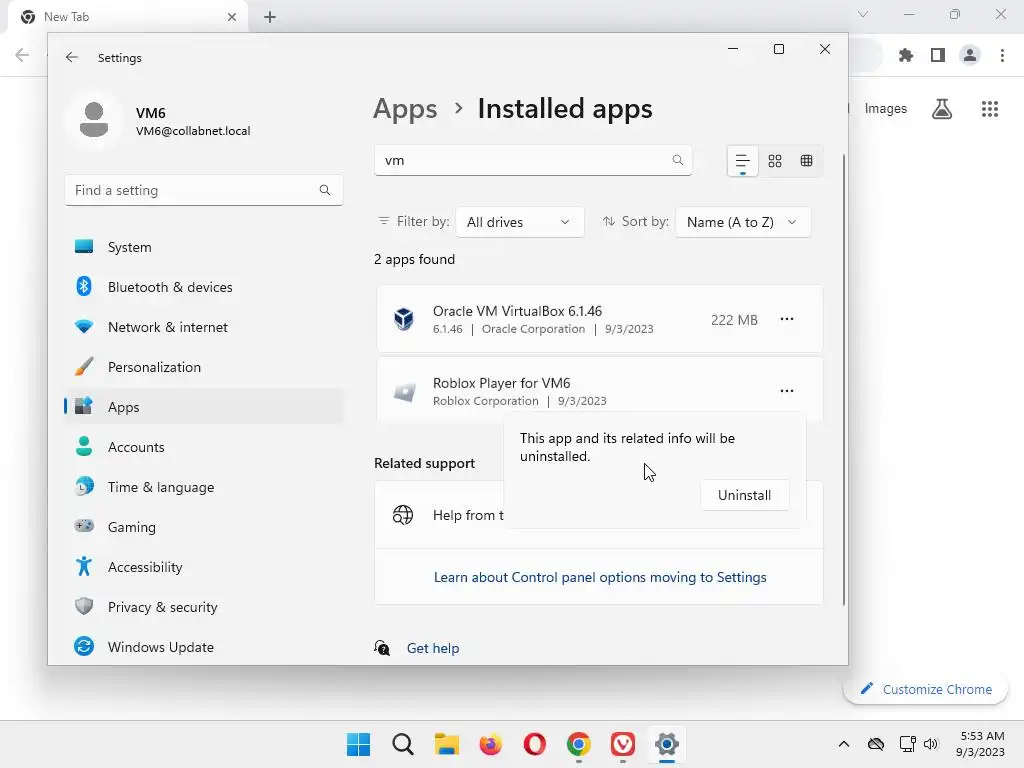Click the Settings window scrollbar

coord(844,380)
